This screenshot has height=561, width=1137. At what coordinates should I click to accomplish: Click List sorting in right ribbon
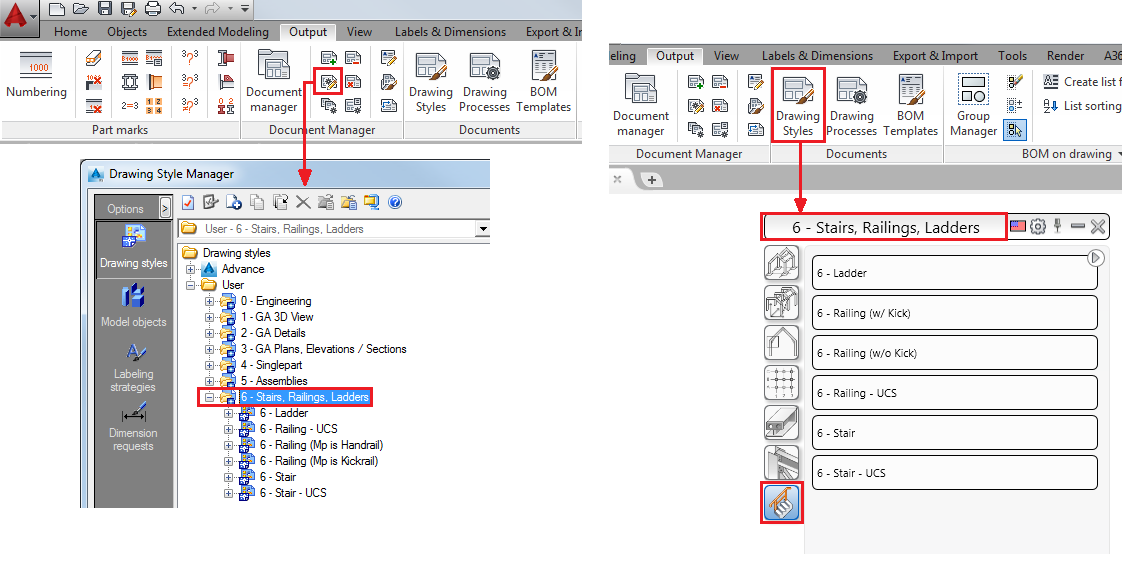pos(1083,106)
